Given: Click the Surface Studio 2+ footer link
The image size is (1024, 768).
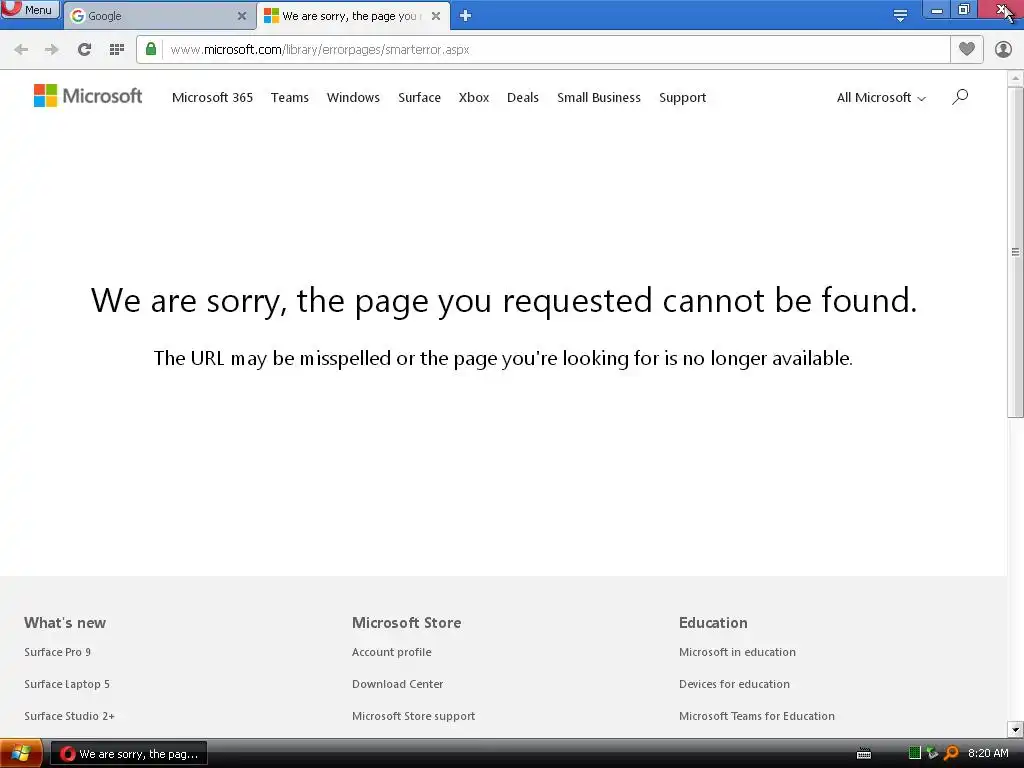Looking at the screenshot, I should click(x=69, y=716).
